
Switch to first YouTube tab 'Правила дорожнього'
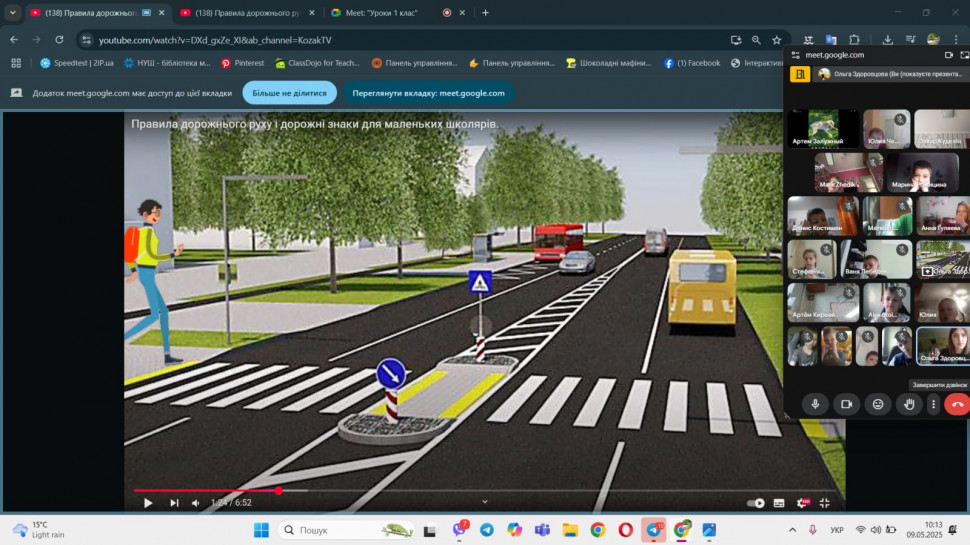coord(90,12)
